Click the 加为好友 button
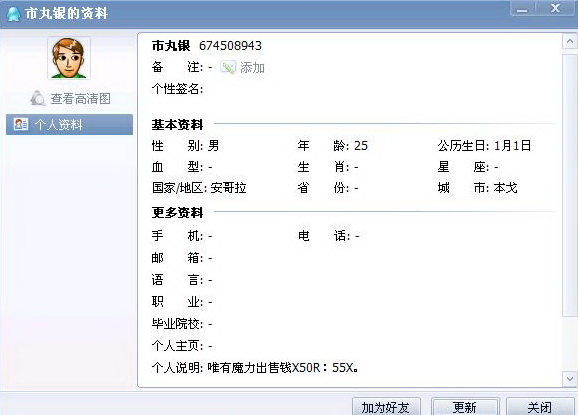 386,407
